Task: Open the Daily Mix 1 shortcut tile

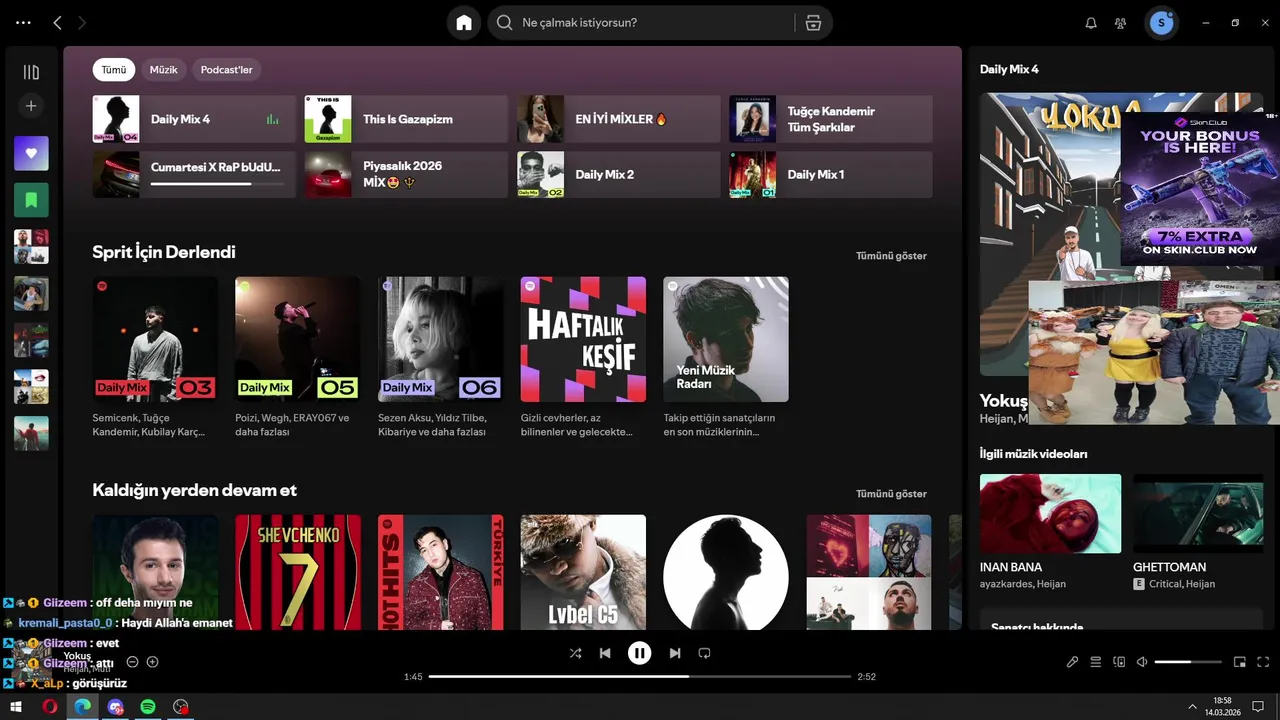Action: tap(831, 174)
